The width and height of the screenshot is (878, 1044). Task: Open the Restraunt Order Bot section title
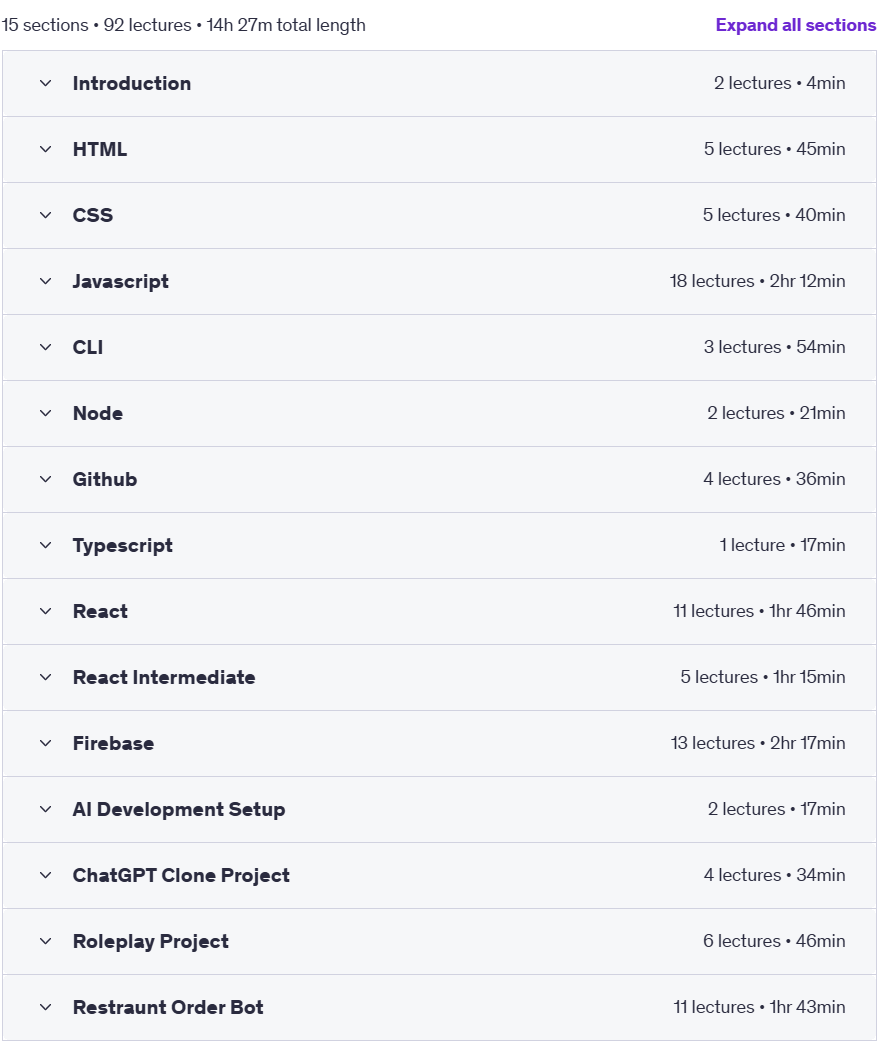coord(168,1007)
